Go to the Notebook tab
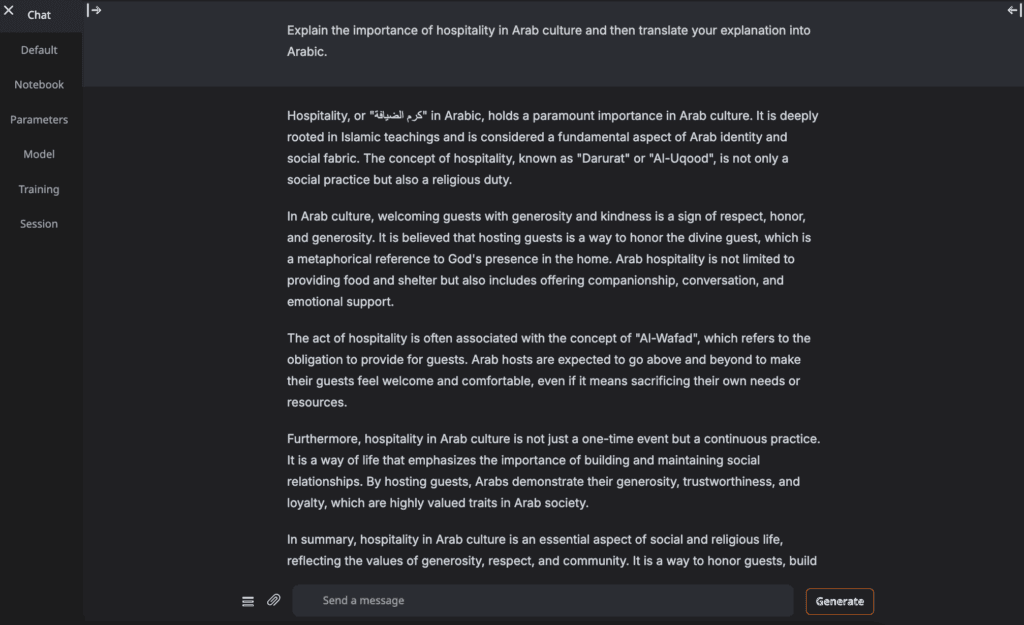Viewport: 1024px width, 625px height. click(x=39, y=85)
